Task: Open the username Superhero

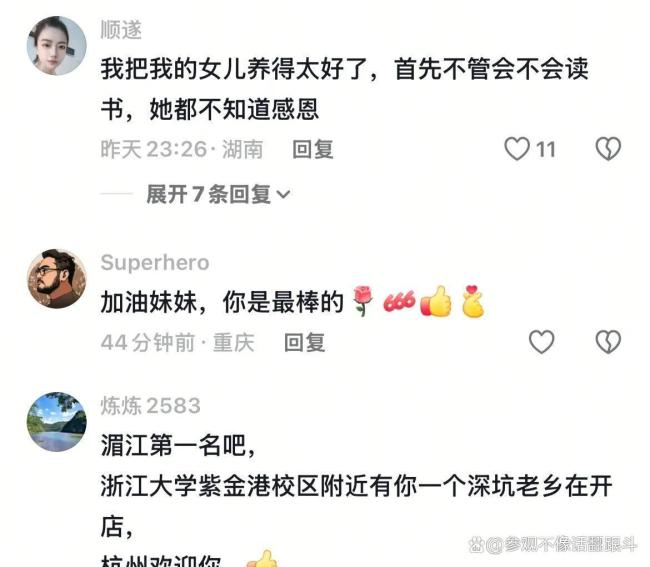Action: pyautogui.click(x=155, y=263)
